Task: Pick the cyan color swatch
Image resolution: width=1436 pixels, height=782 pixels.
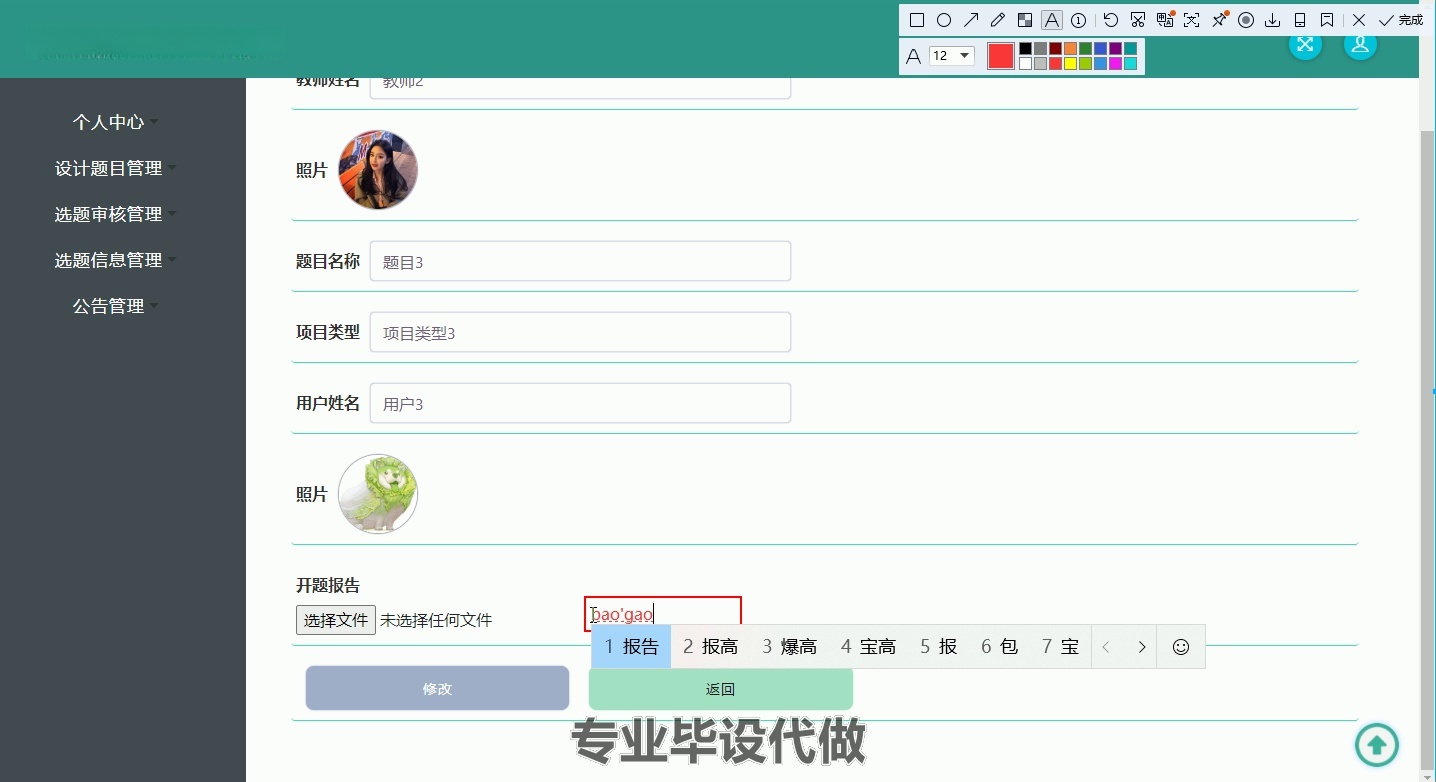Action: (1130, 63)
